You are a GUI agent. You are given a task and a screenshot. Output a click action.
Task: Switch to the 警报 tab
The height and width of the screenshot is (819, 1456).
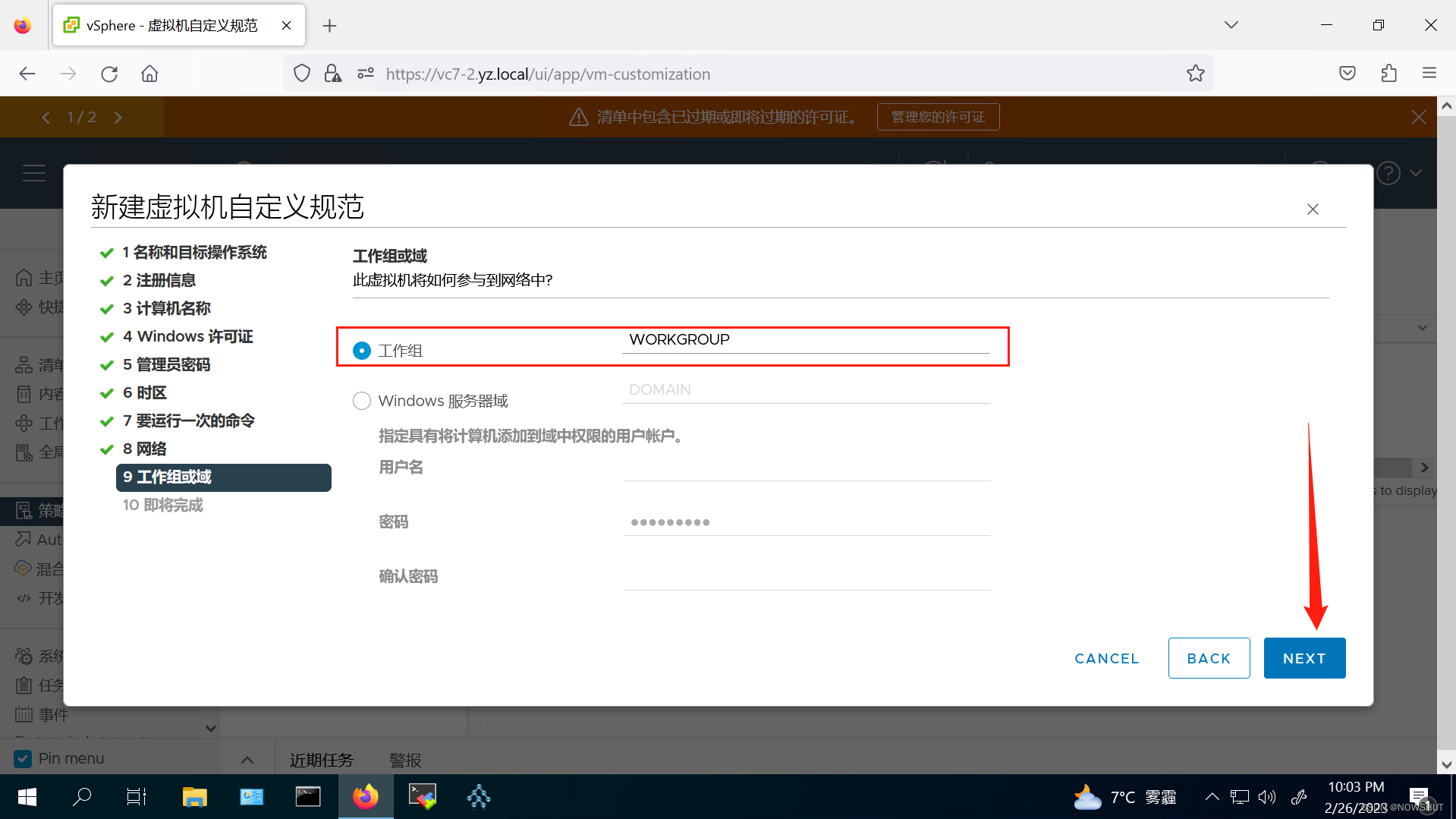pos(404,759)
